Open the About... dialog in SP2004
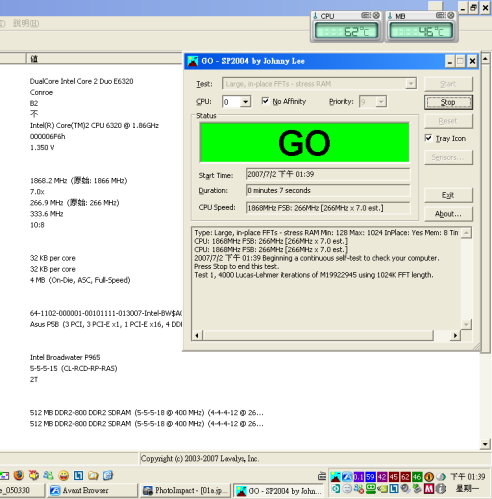 (x=448, y=214)
